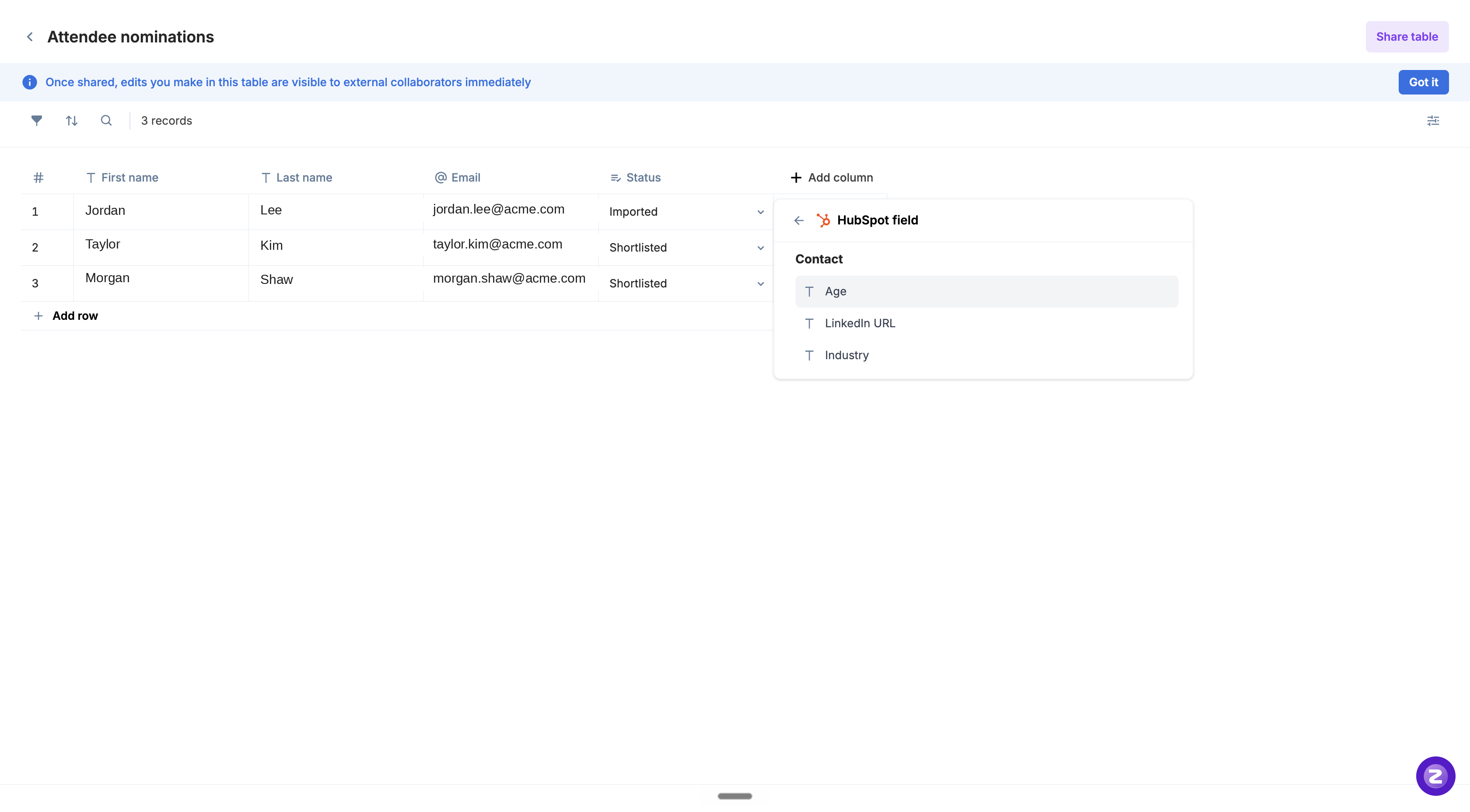The height and width of the screenshot is (812, 1470).
Task: Click the Kim last name cell
Action: point(336,248)
